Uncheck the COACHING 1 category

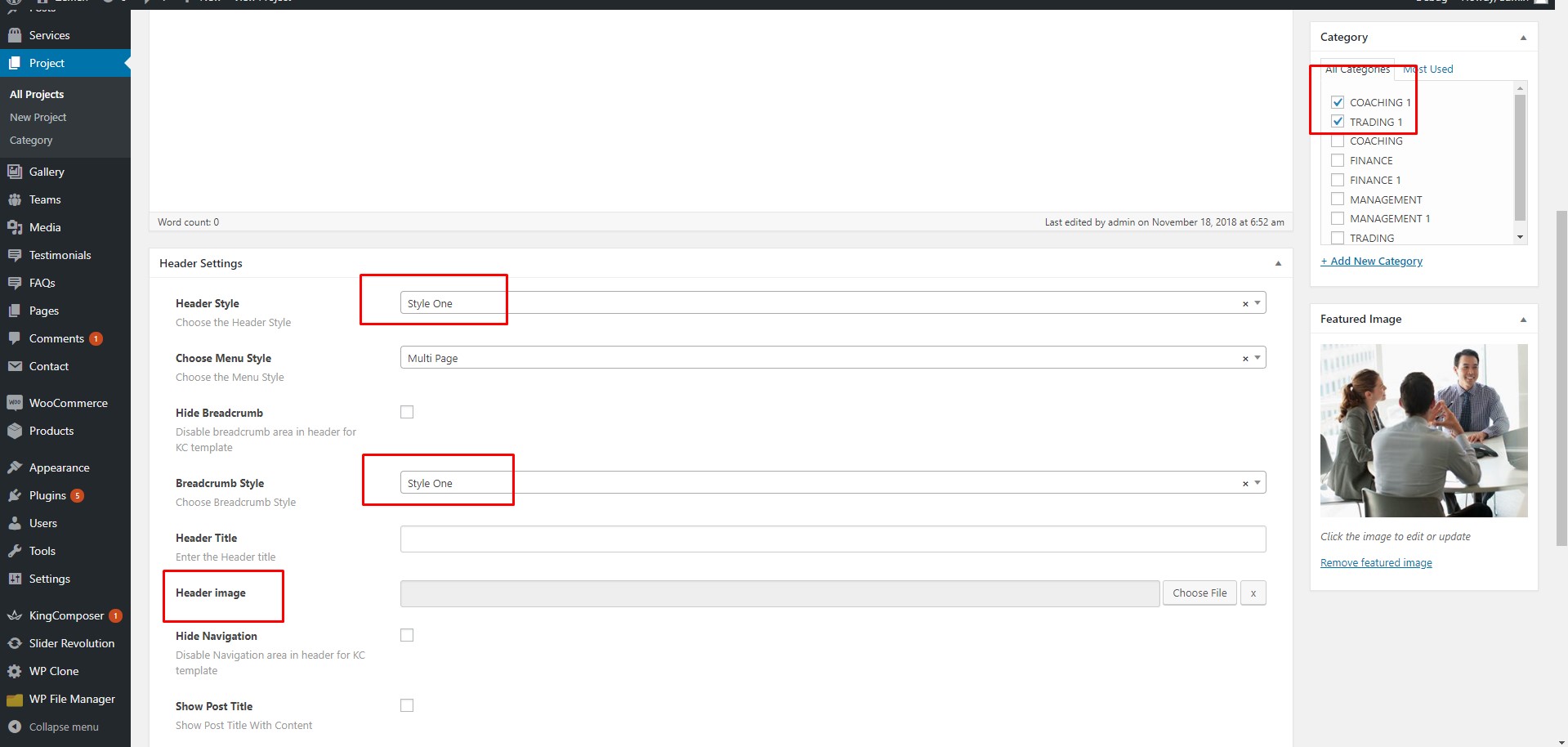1338,102
